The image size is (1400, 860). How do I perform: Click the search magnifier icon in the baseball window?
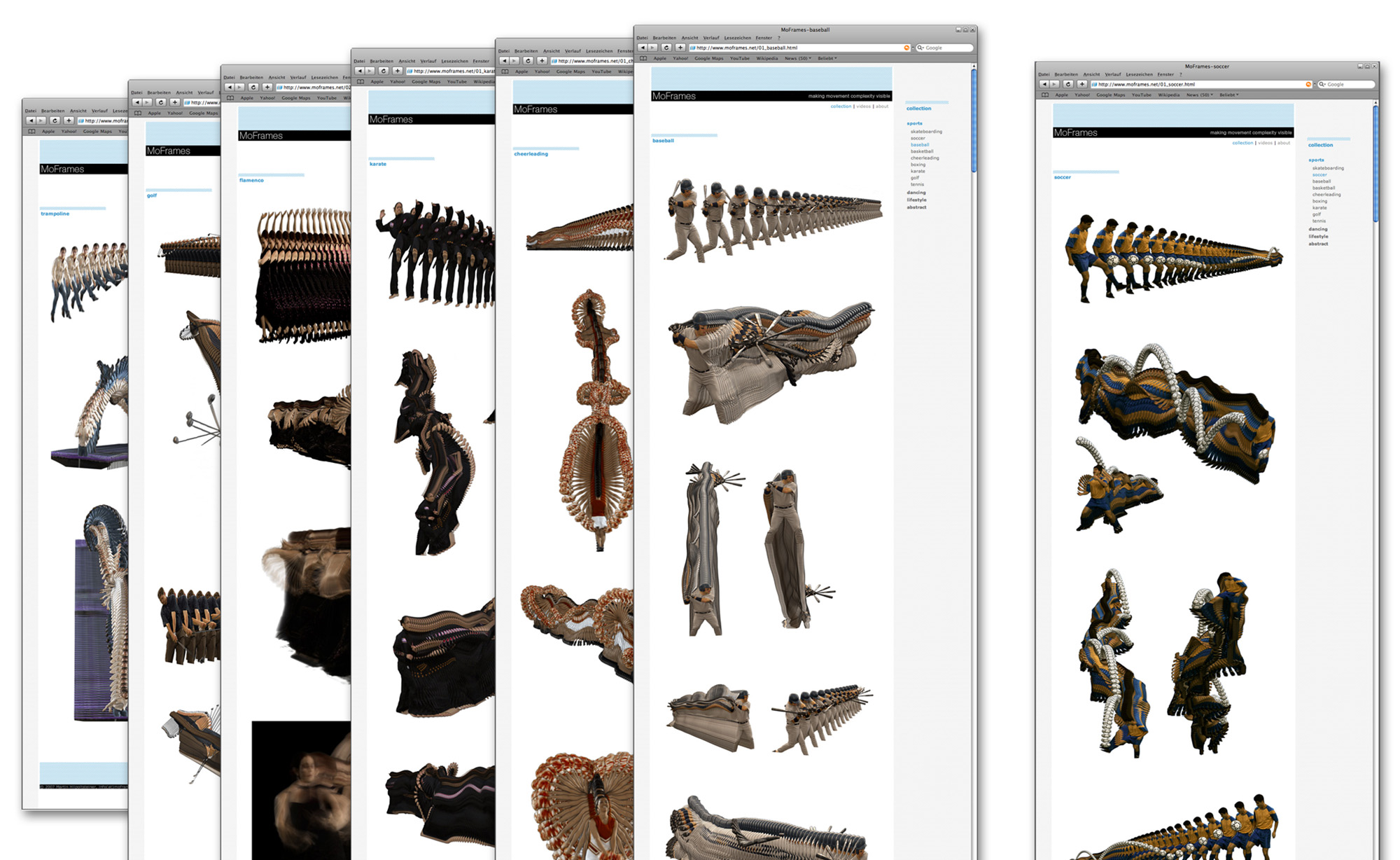coord(920,48)
